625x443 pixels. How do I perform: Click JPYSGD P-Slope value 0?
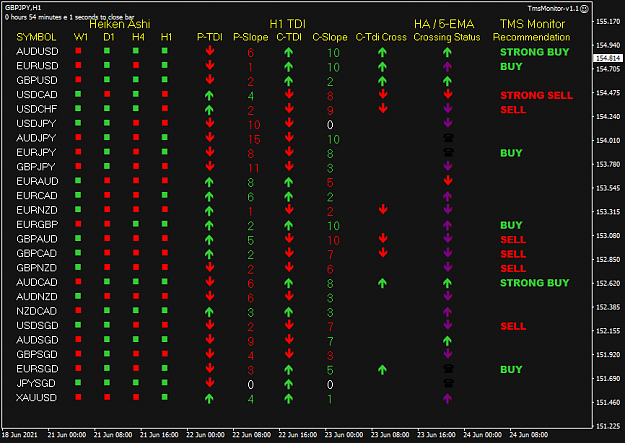(x=250, y=385)
